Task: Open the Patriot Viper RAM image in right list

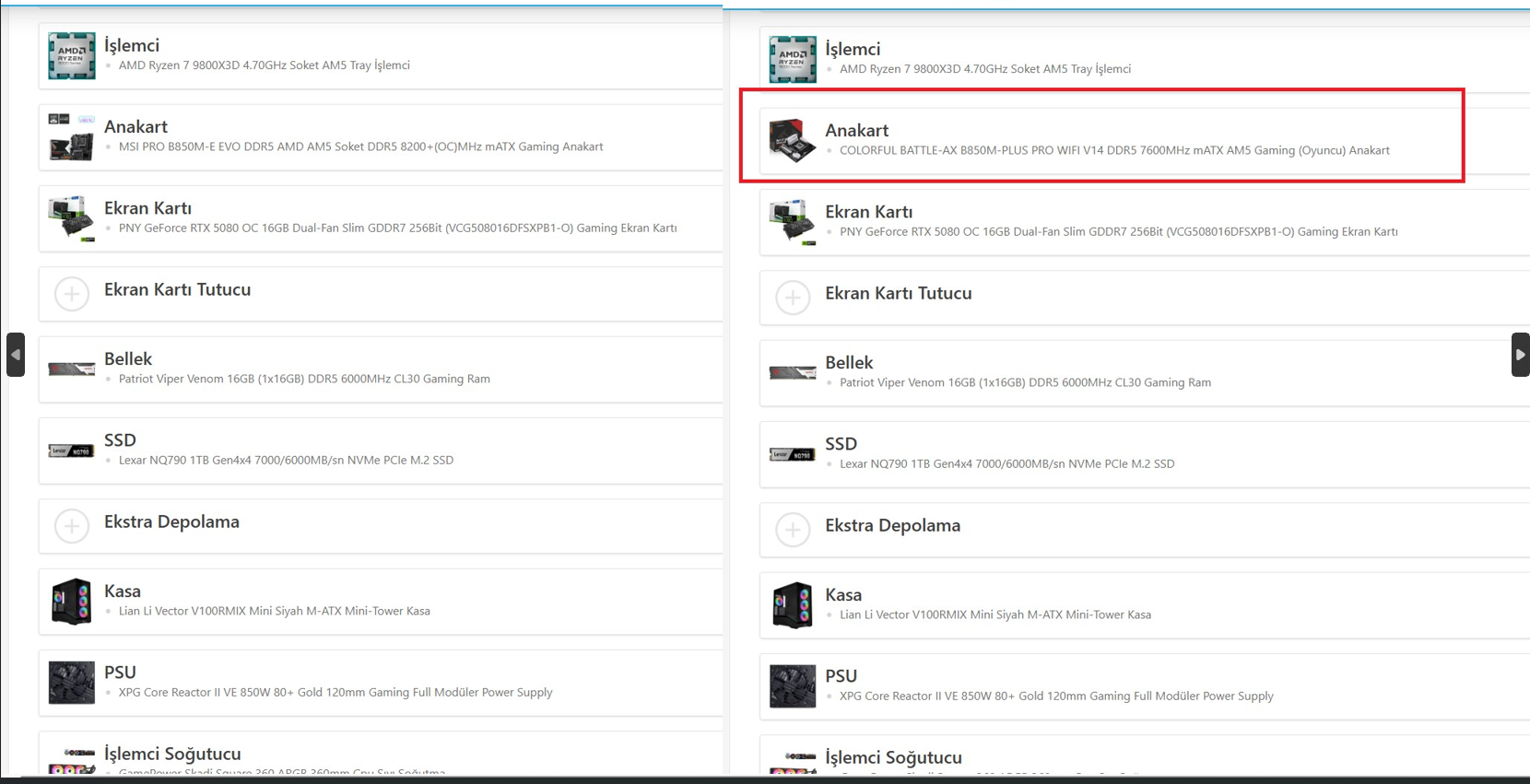Action: pos(793,373)
